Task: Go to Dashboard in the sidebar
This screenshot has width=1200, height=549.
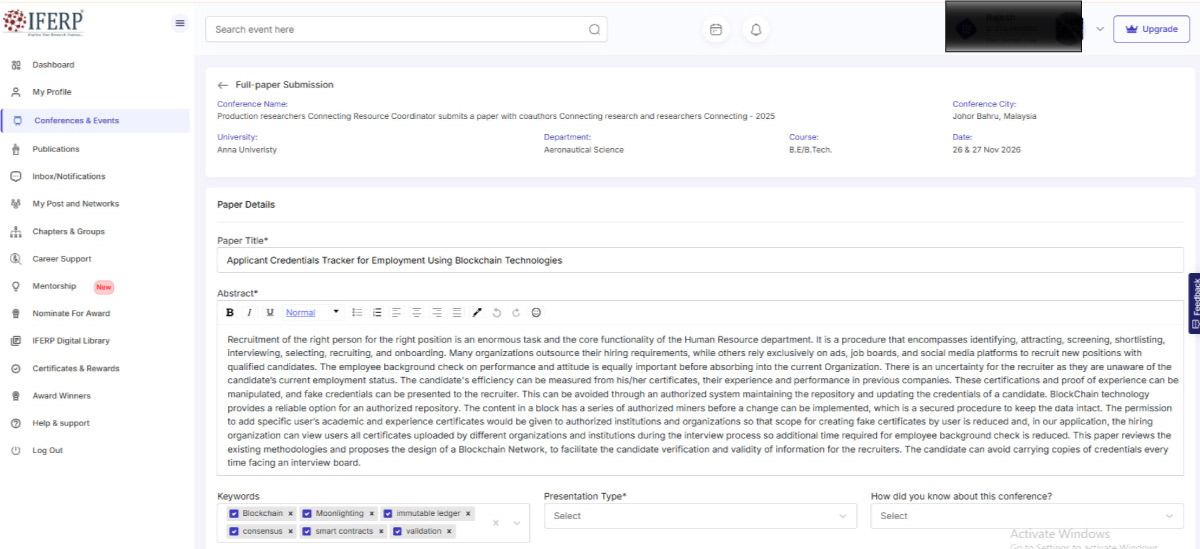Action: (53, 65)
